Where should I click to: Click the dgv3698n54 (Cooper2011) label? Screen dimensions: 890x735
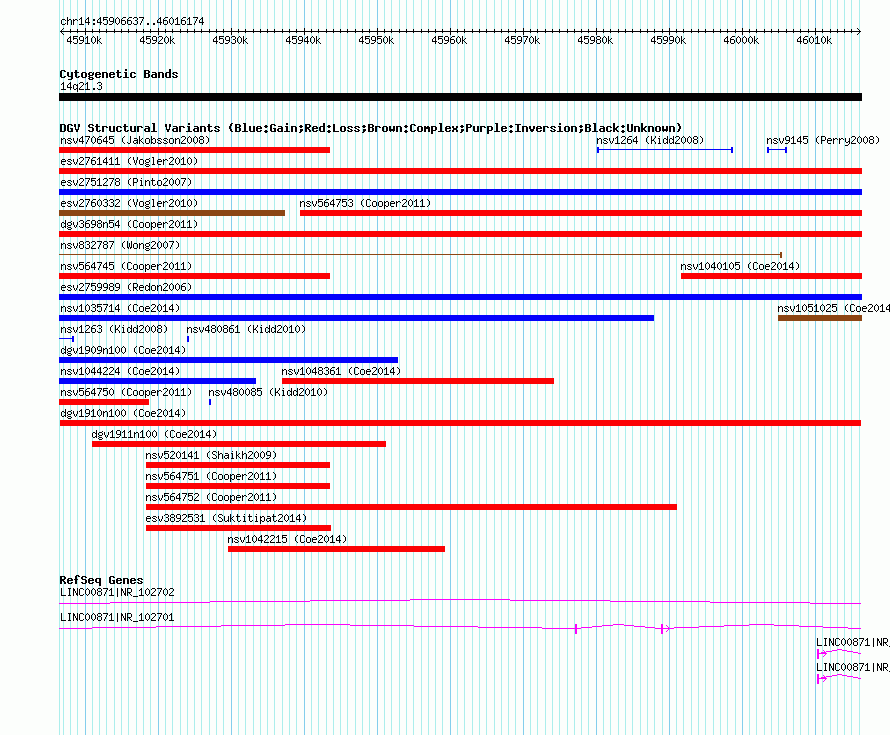(129, 224)
